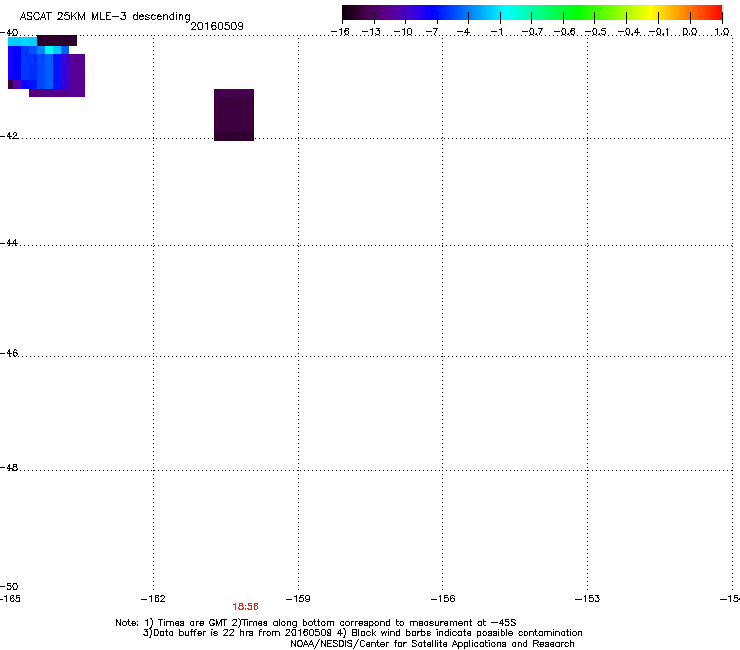Viewport: 740px width, 650px height.
Task: Click the note line 'Times are GMT'
Action: (x=193, y=623)
